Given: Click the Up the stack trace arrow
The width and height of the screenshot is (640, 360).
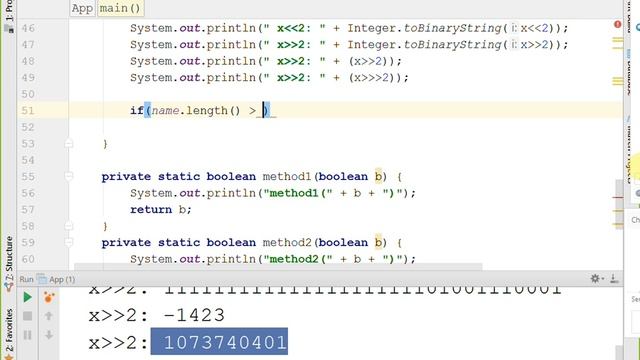Looking at the screenshot, I should pyautogui.click(x=49, y=316).
